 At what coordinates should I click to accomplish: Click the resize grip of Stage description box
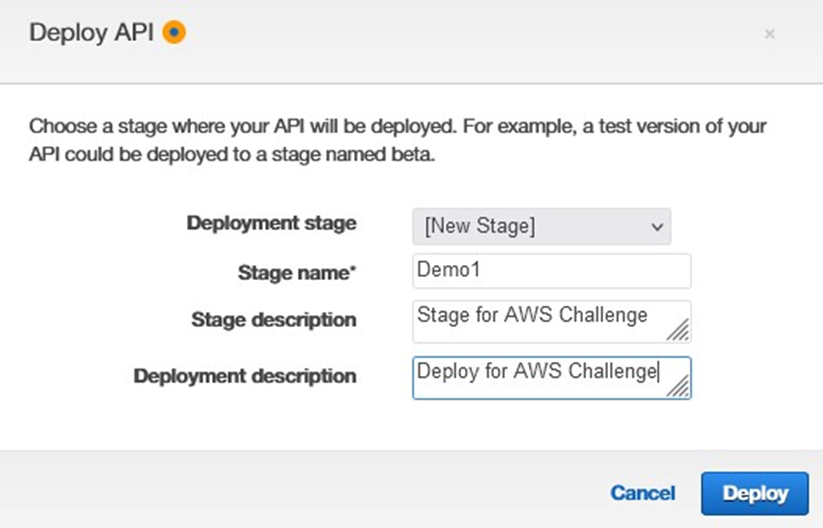pyautogui.click(x=679, y=330)
